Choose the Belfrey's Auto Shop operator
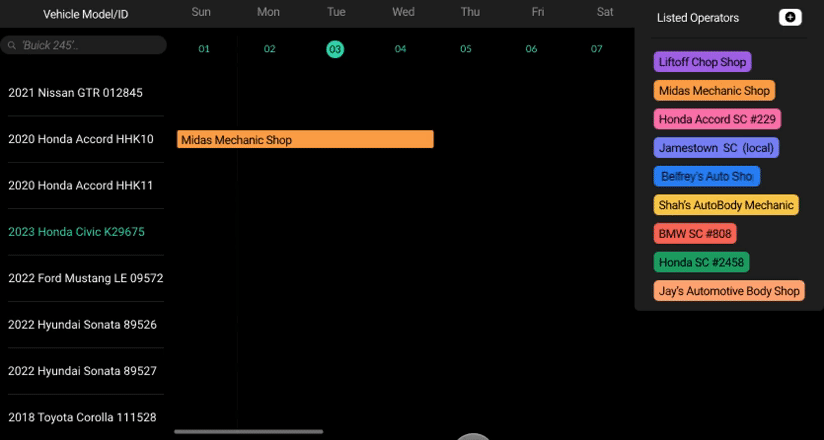The height and width of the screenshot is (440, 824). 707,176
